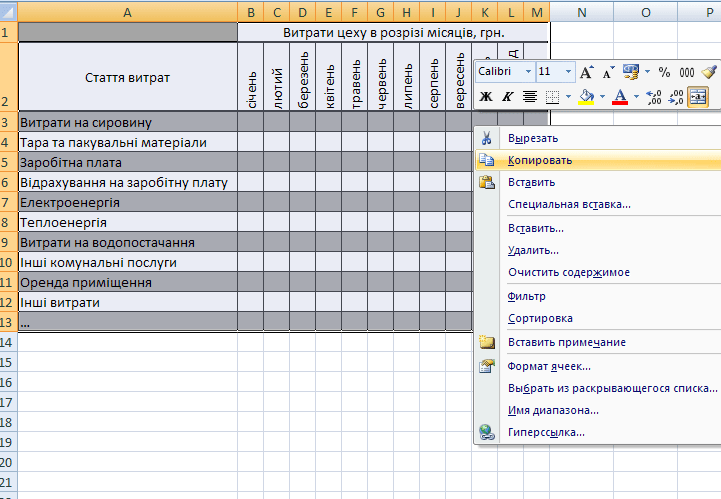Screen dimensions: 721x499
Task: Choose Вырезать from the context menu
Action: point(598,138)
